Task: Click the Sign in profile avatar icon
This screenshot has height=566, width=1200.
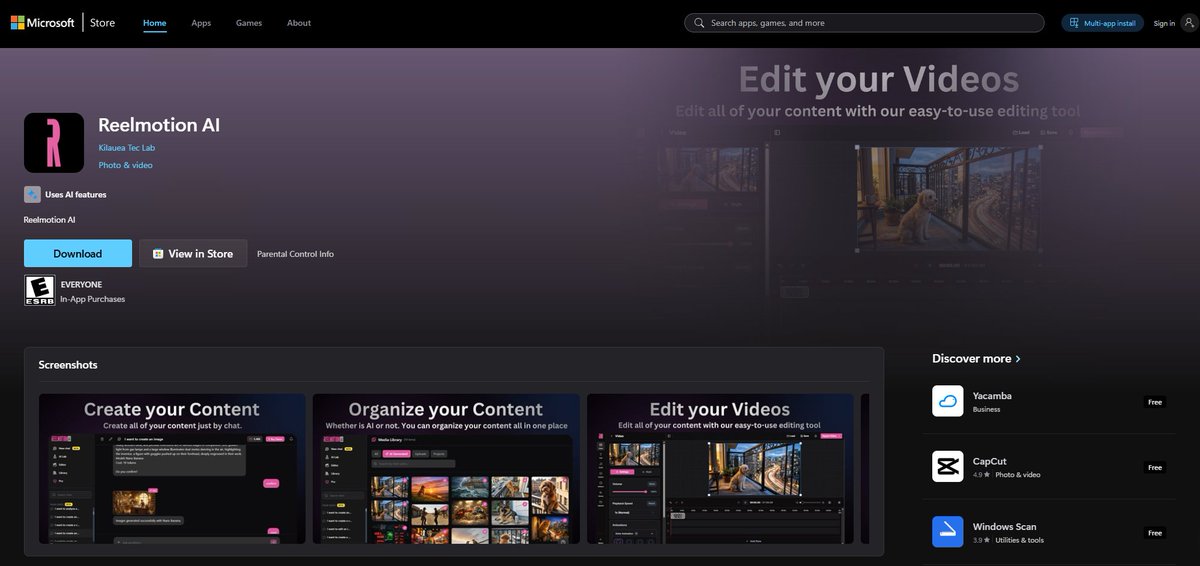Action: [1188, 23]
